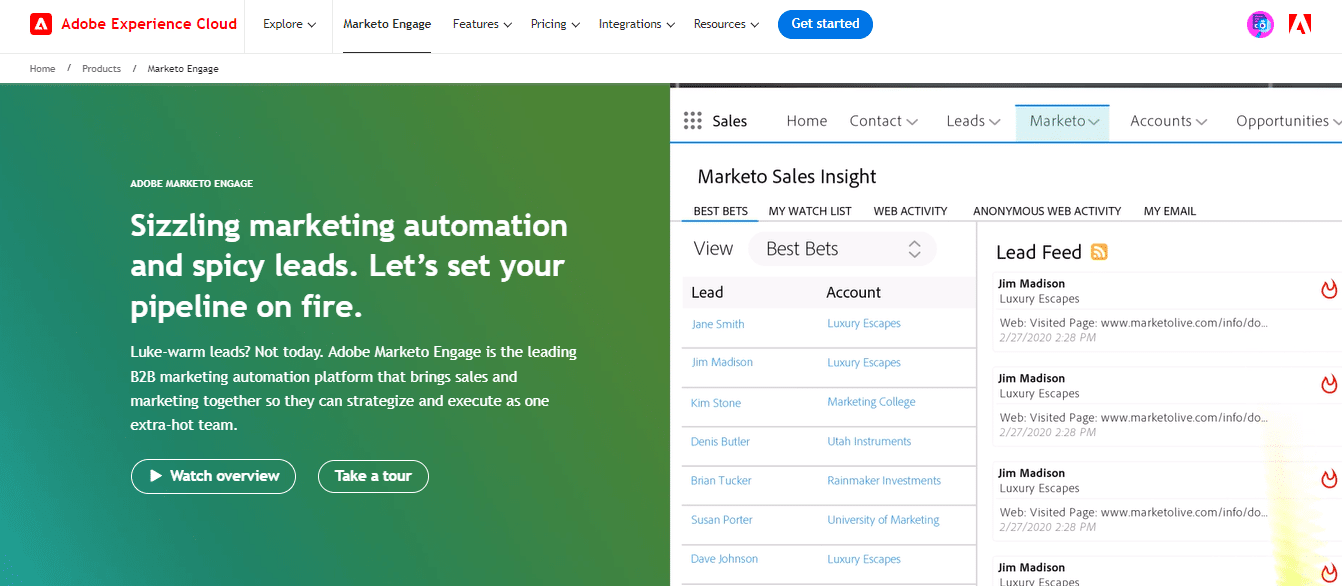The image size is (1342, 586).
Task: Select the ANONYMOUS WEB ACTIVITY tab
Action: click(x=1046, y=211)
